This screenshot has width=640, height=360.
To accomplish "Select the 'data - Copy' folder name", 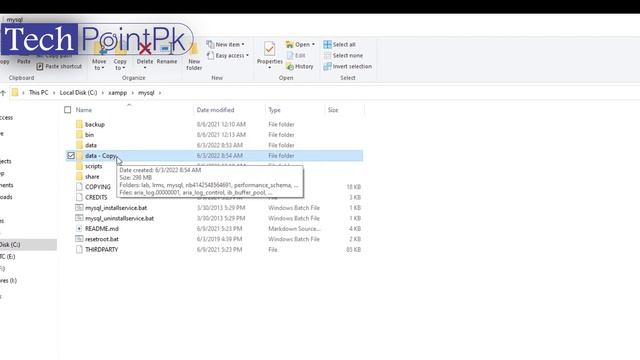I will 100,156.
